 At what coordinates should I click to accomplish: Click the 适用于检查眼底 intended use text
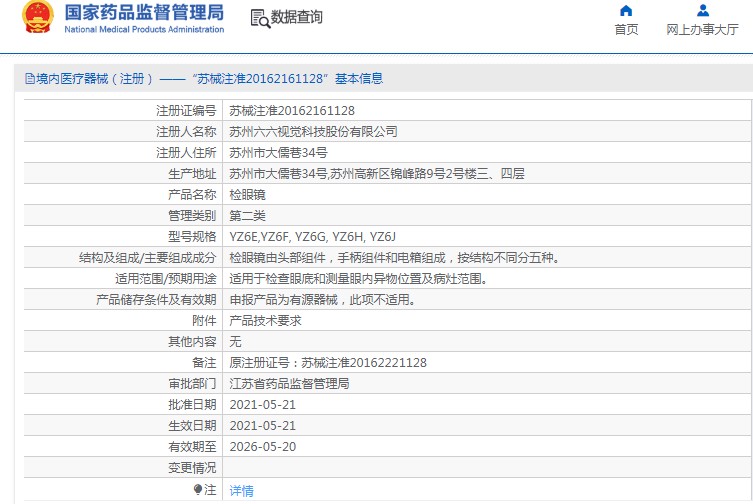click(359, 279)
